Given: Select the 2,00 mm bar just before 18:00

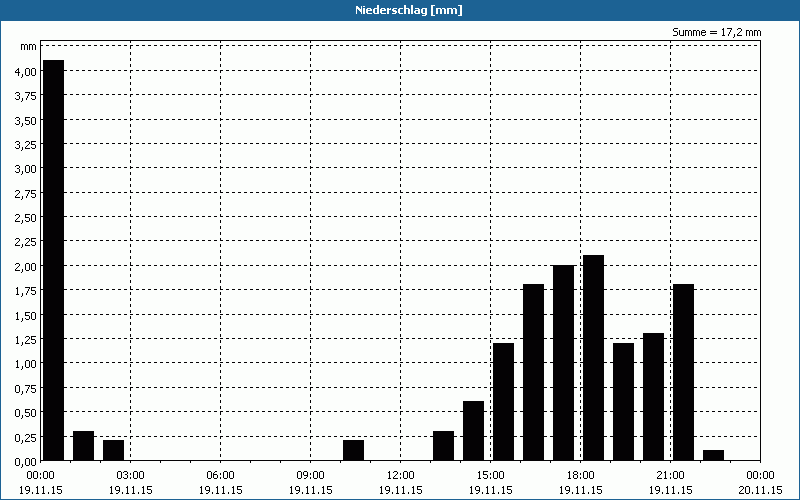Looking at the screenshot, I should 563,363.
